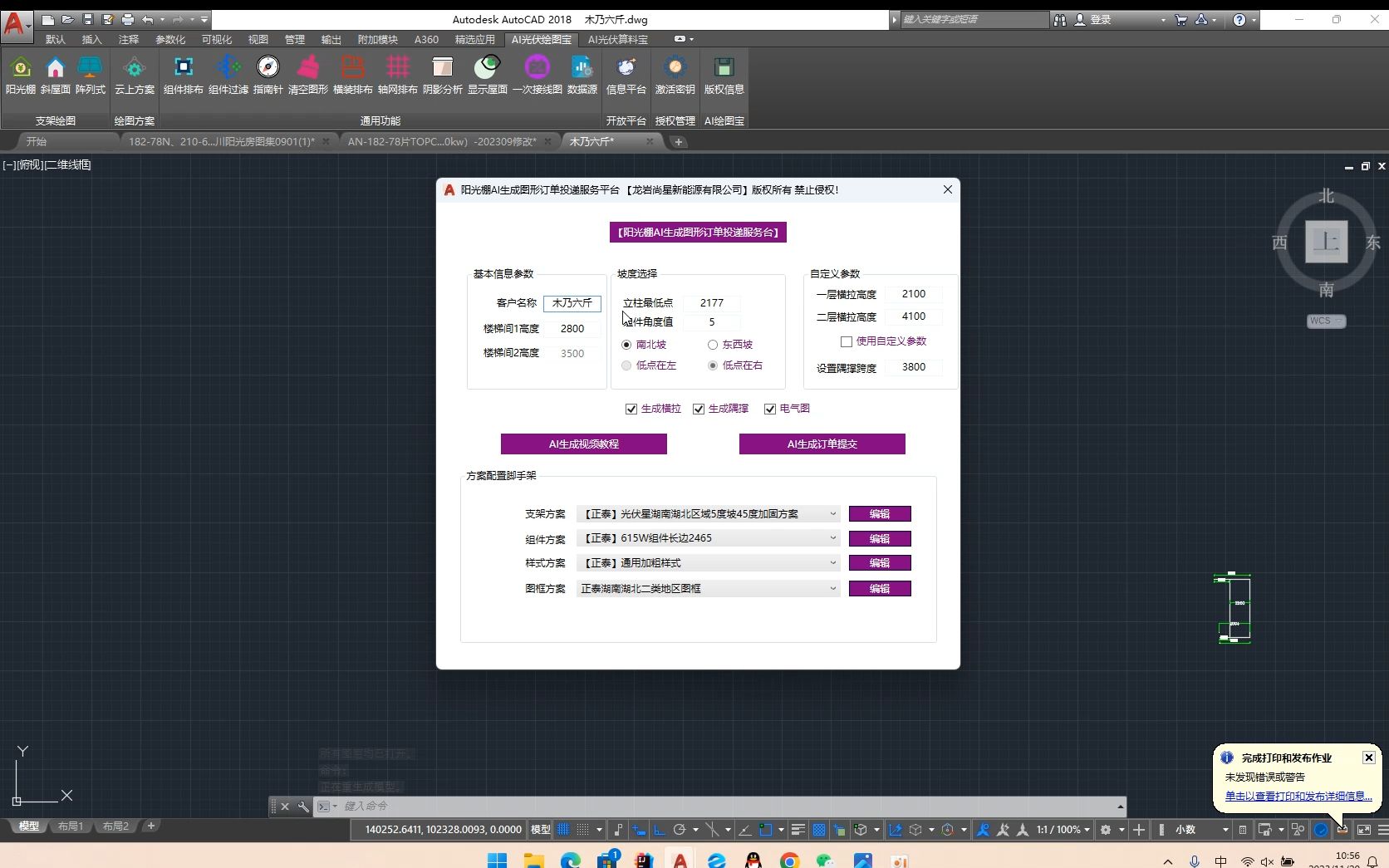Click 编辑 button for 支架方案
Screen dimensions: 1389x868
(880, 514)
